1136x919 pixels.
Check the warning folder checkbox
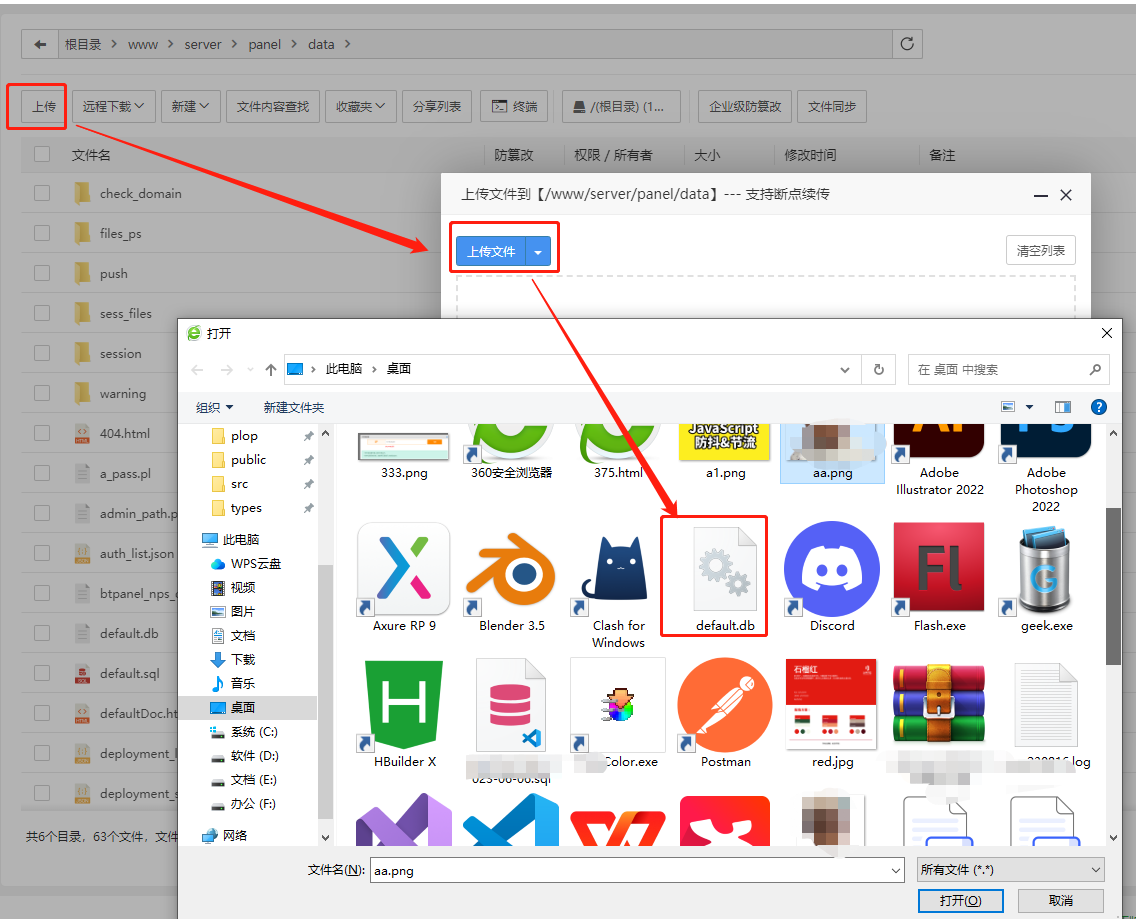click(42, 393)
